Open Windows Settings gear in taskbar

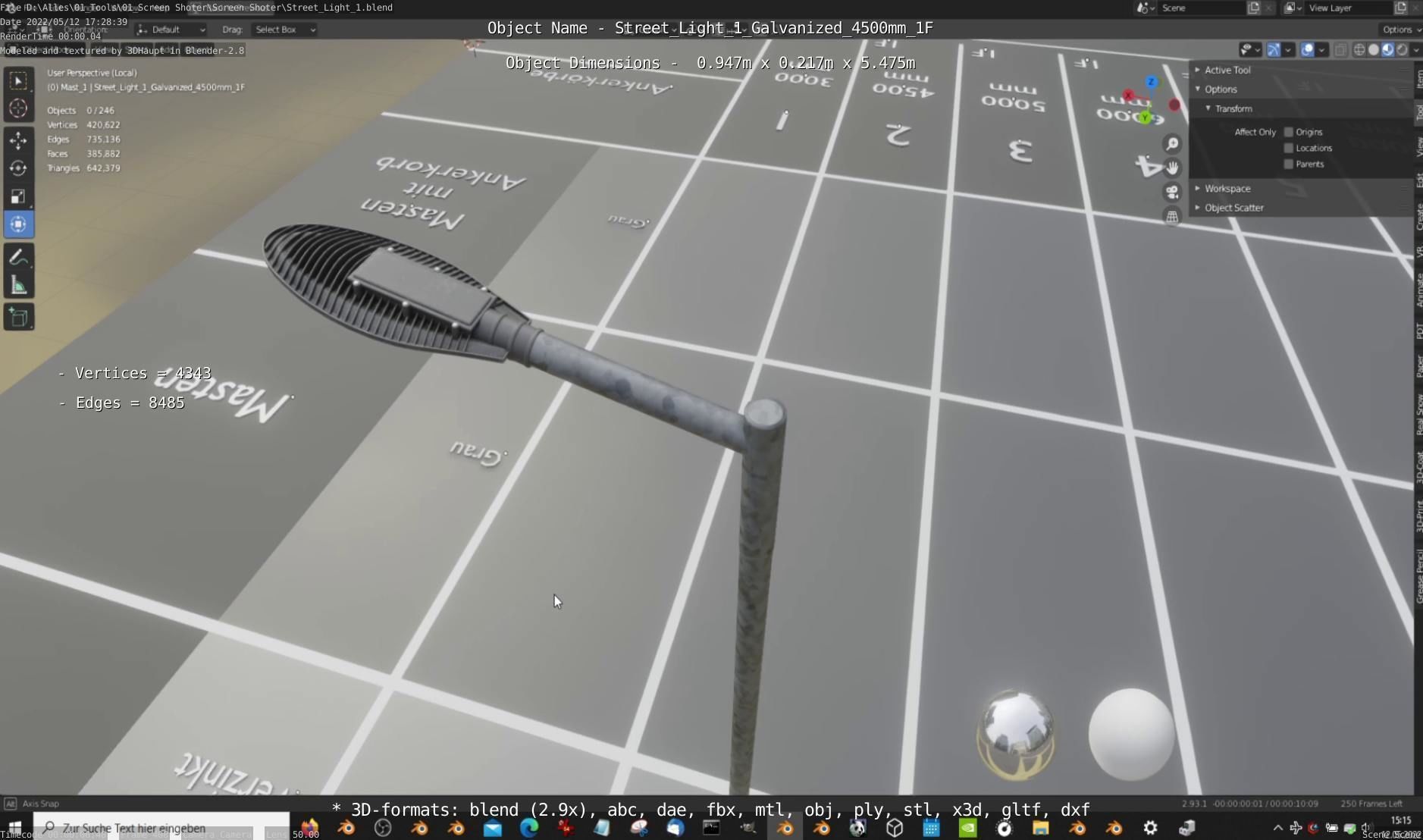(1150, 828)
